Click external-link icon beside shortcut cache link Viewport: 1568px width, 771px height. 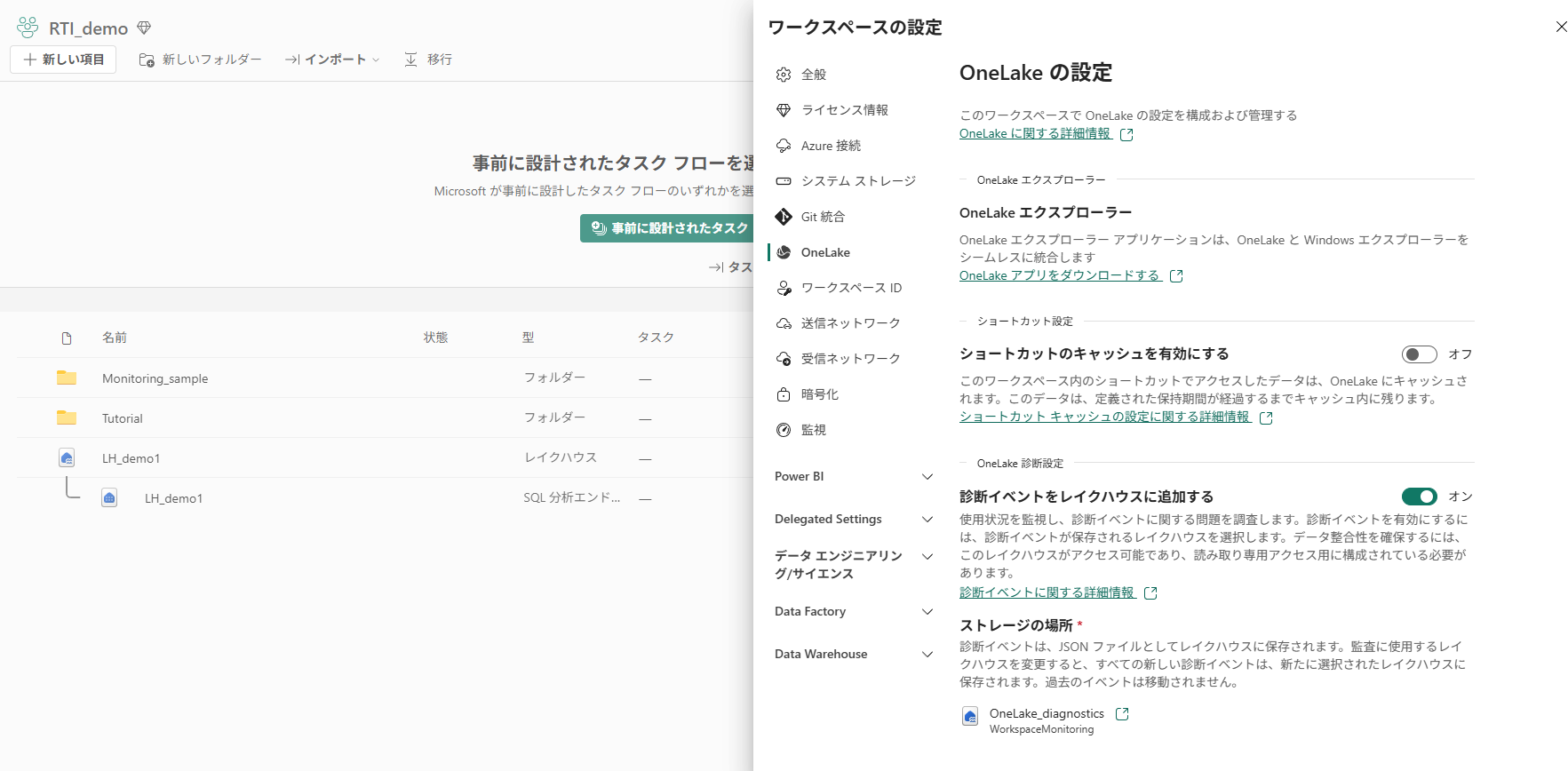coord(1266,417)
